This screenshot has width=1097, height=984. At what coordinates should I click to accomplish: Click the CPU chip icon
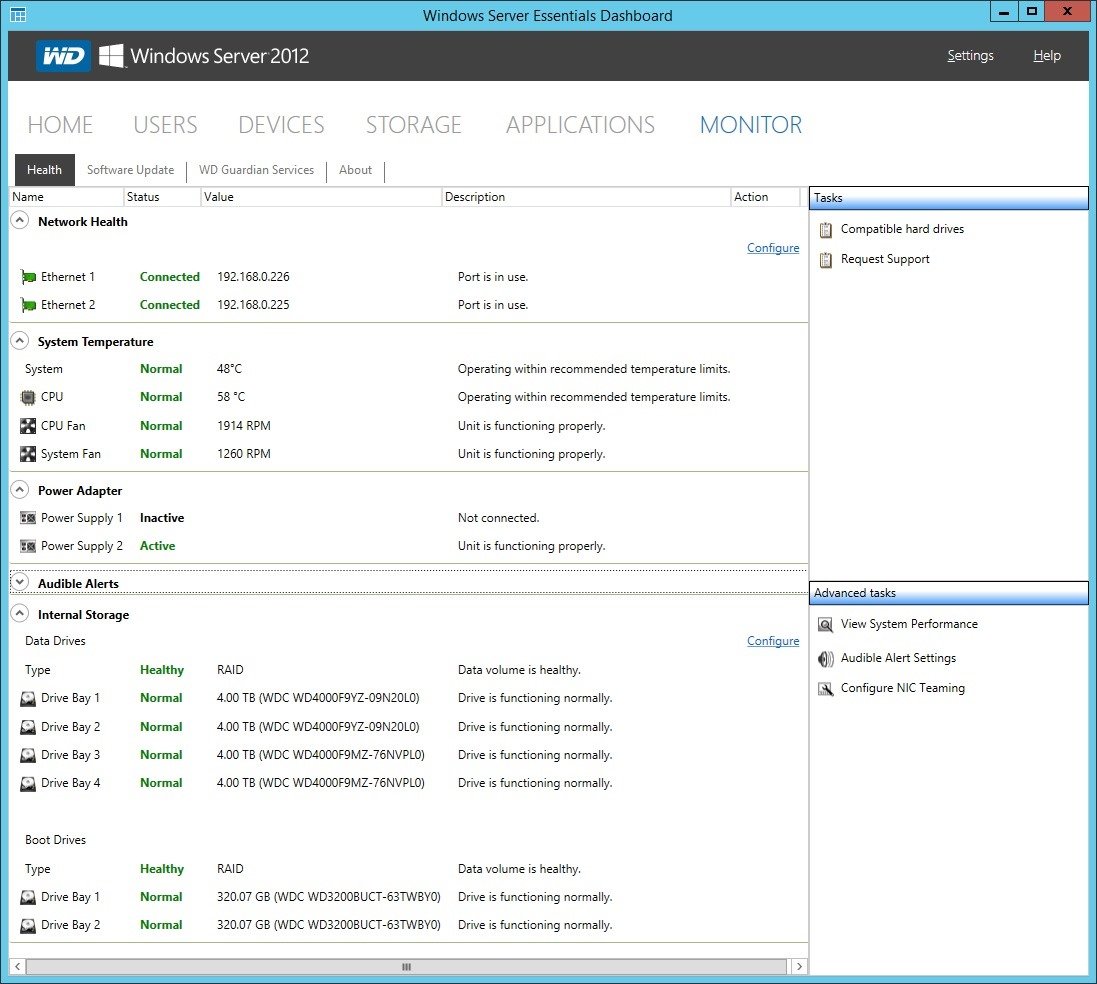coord(28,398)
